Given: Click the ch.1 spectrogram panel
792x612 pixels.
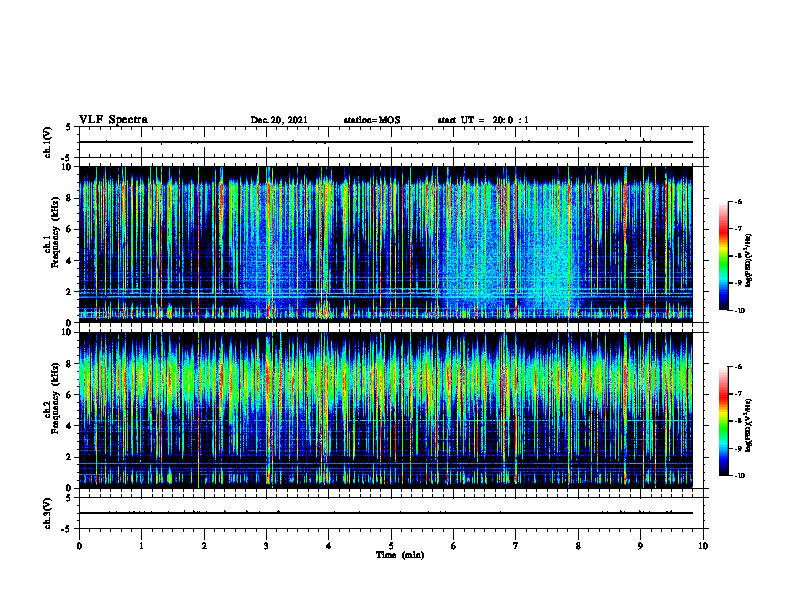Looking at the screenshot, I should coord(386,244).
